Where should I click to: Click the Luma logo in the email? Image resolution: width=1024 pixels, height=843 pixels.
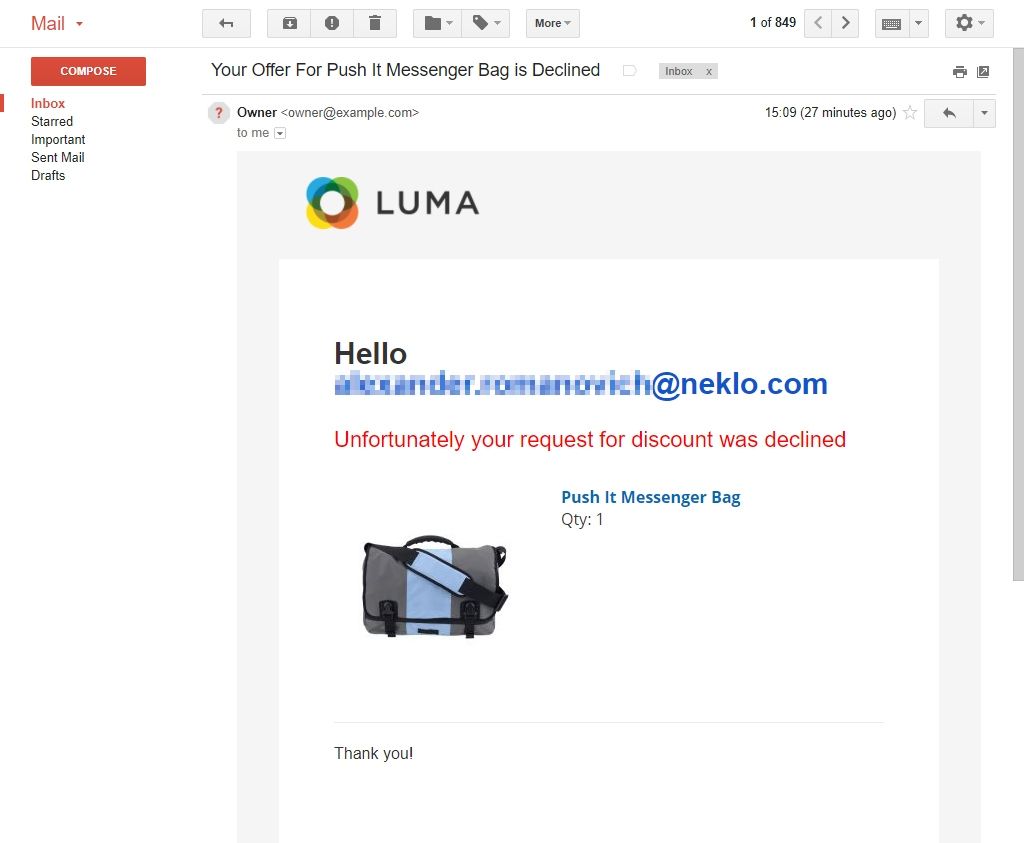(392, 202)
